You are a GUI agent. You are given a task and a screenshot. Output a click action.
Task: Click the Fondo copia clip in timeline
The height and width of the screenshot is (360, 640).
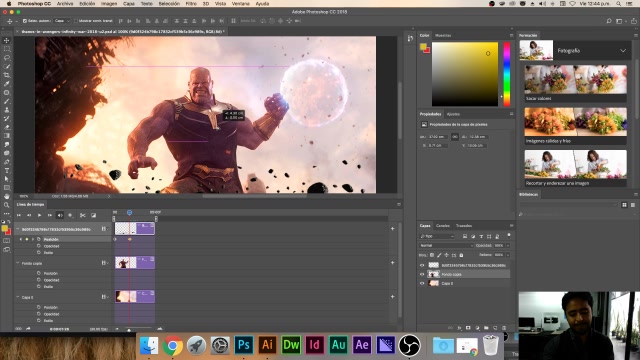[x=135, y=262]
